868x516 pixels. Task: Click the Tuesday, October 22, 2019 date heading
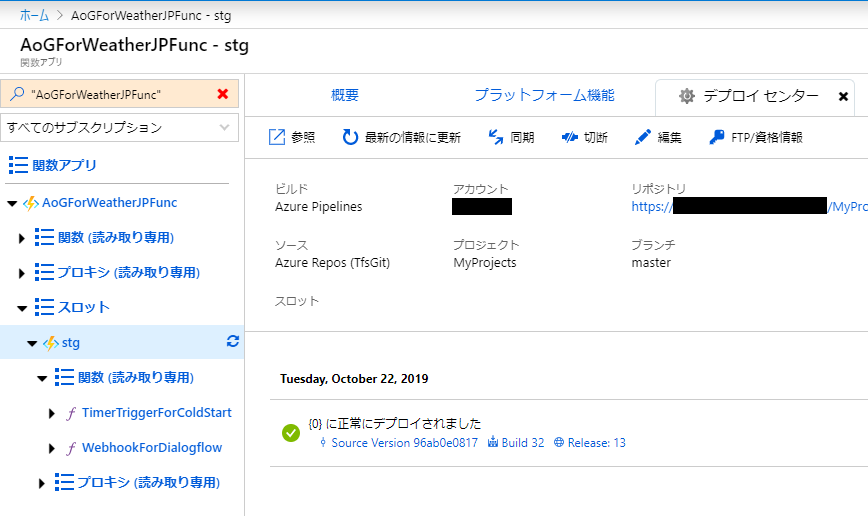(x=354, y=379)
